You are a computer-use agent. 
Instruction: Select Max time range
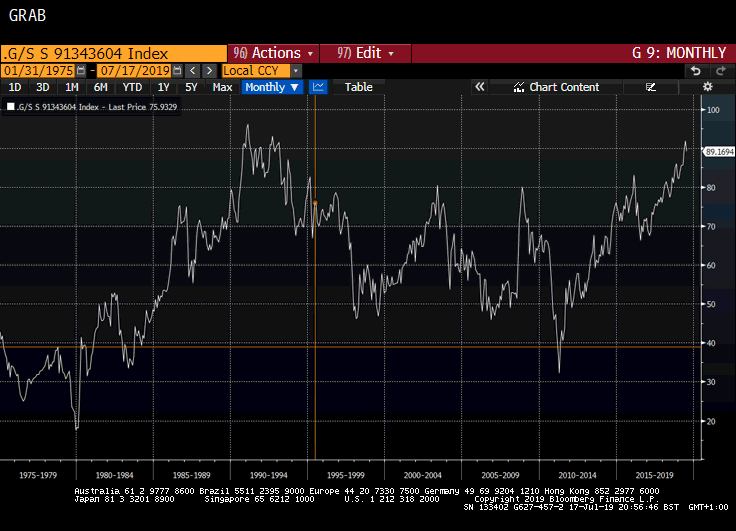click(222, 87)
